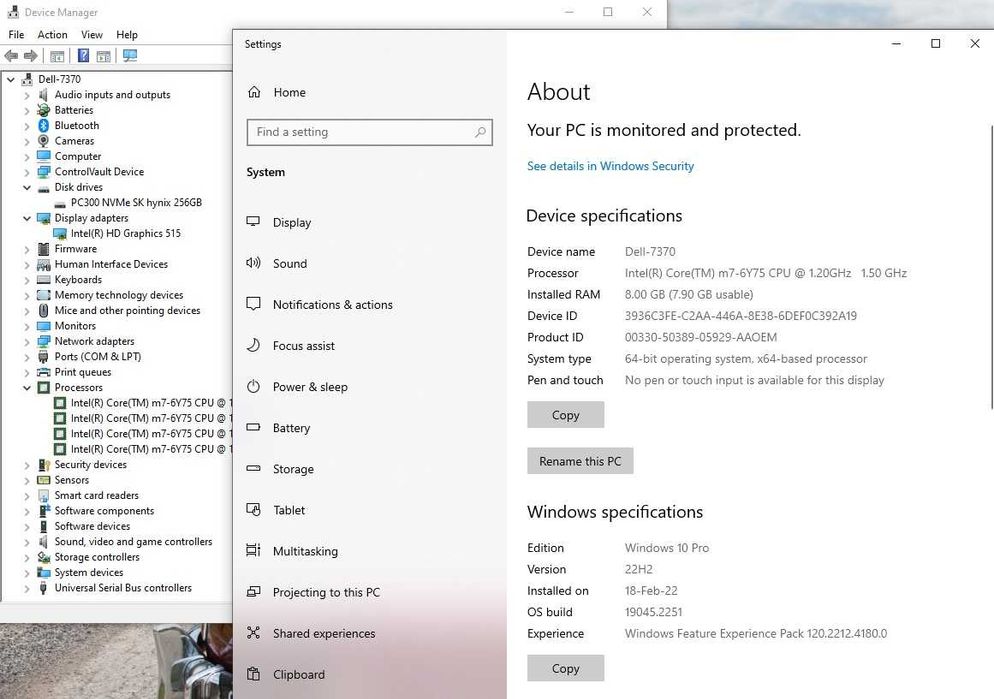Viewport: 994px width, 699px height.
Task: Collapse the Display adapters node
Action: tap(27, 218)
